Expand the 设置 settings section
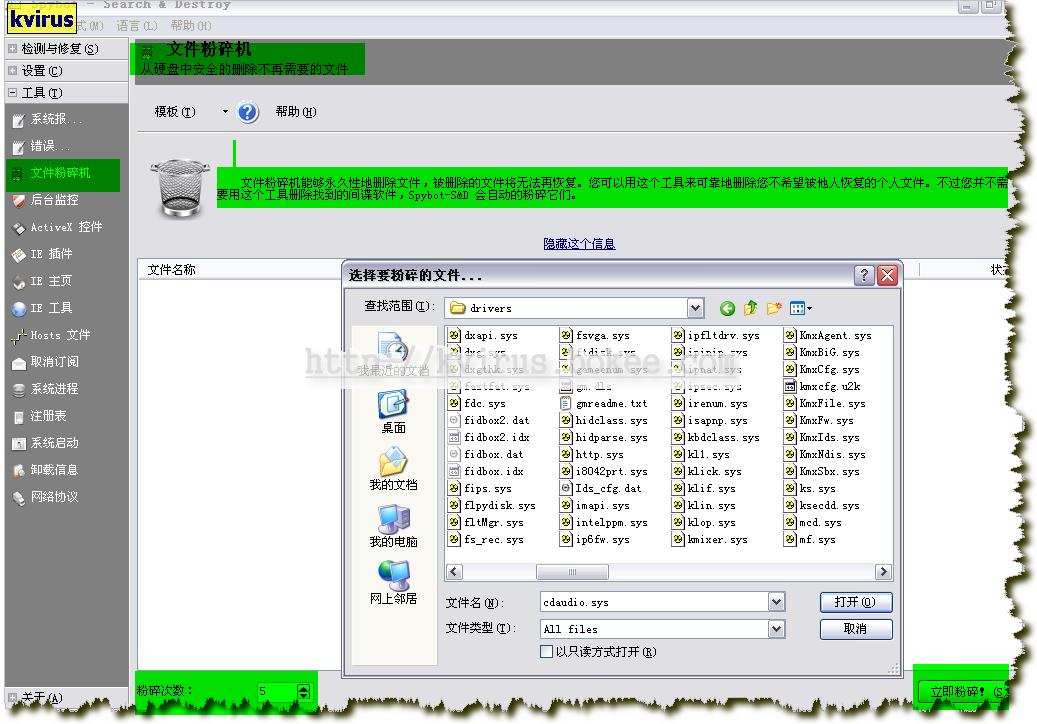The image size is (1037, 724). (12, 70)
